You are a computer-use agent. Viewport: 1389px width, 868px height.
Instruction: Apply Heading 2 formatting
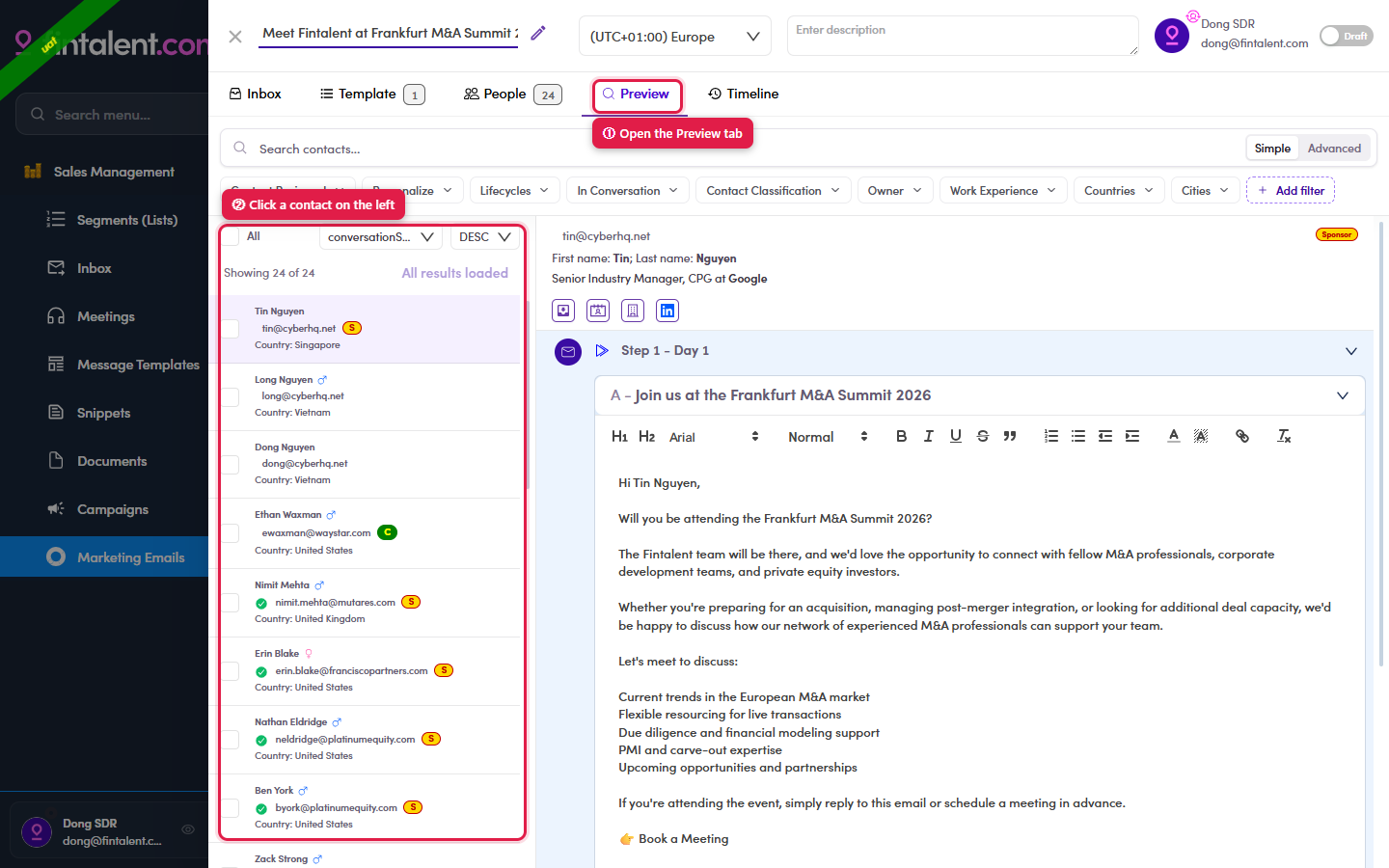646,437
